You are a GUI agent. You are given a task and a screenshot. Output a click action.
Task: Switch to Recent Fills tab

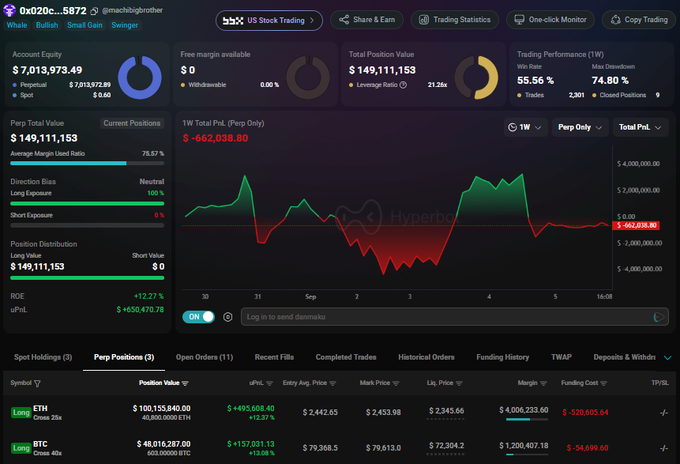click(x=274, y=357)
